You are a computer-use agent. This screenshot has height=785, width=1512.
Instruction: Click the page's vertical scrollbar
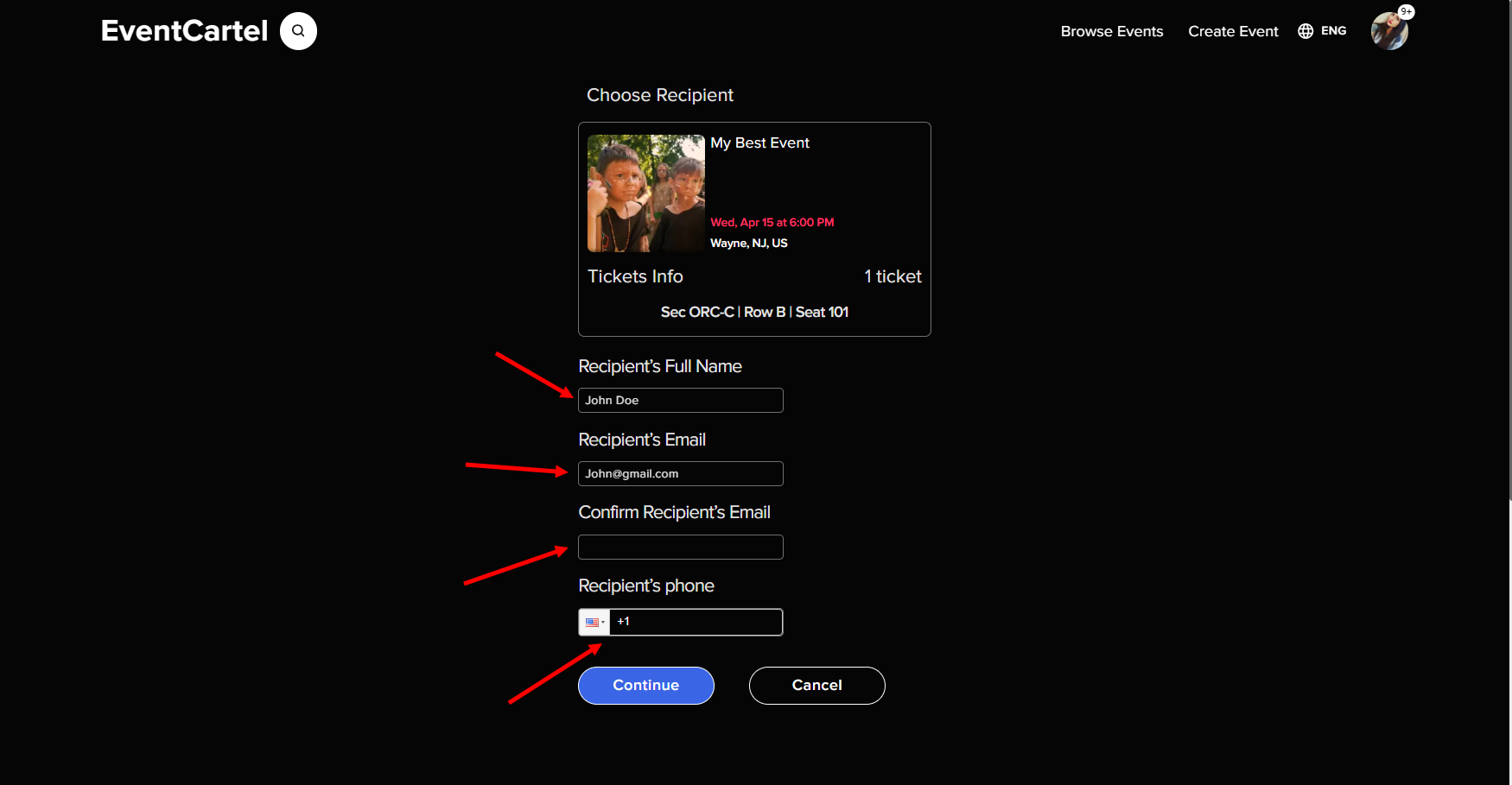[1509, 259]
